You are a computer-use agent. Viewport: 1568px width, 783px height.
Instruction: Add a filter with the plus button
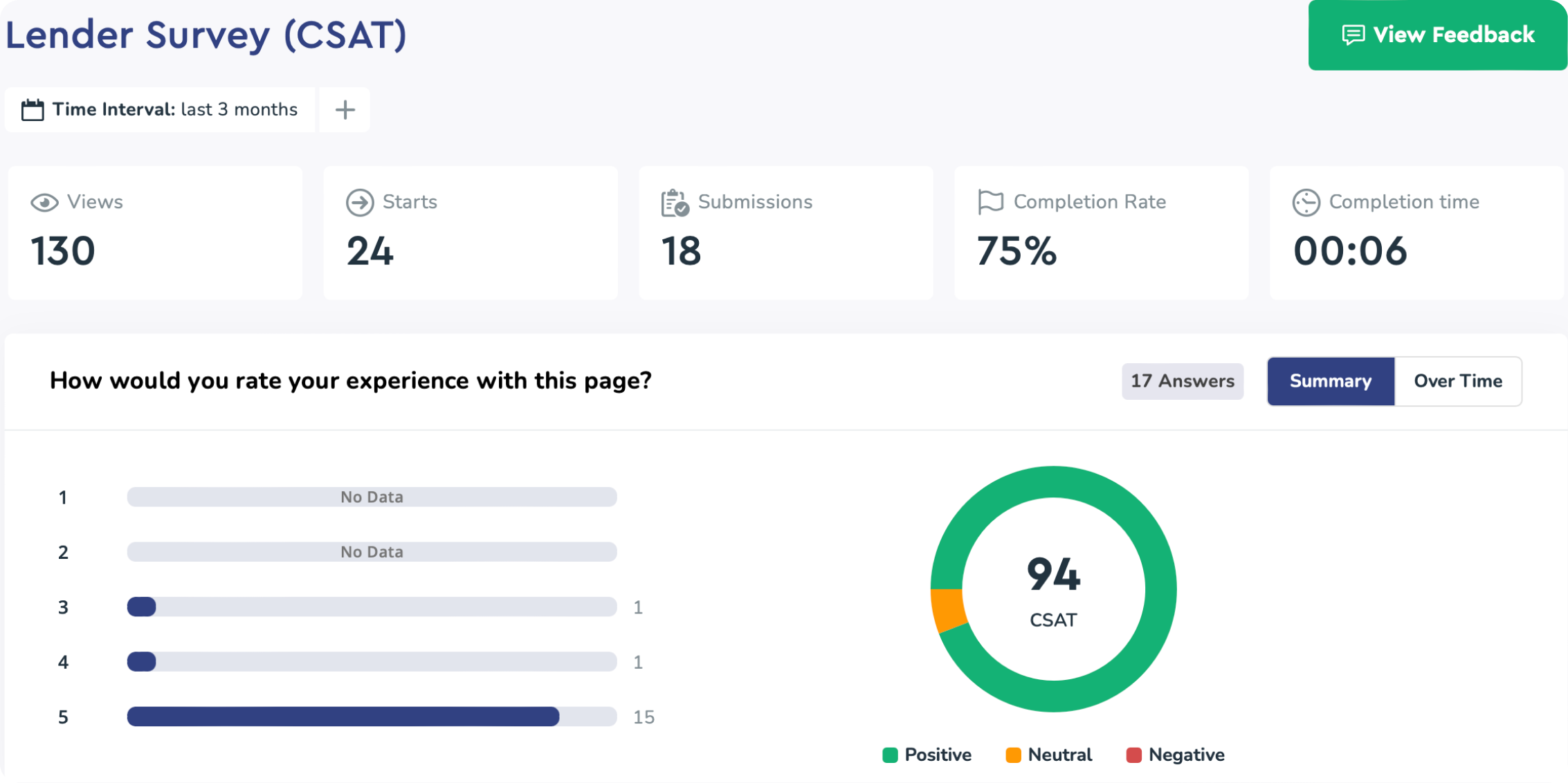(x=345, y=110)
